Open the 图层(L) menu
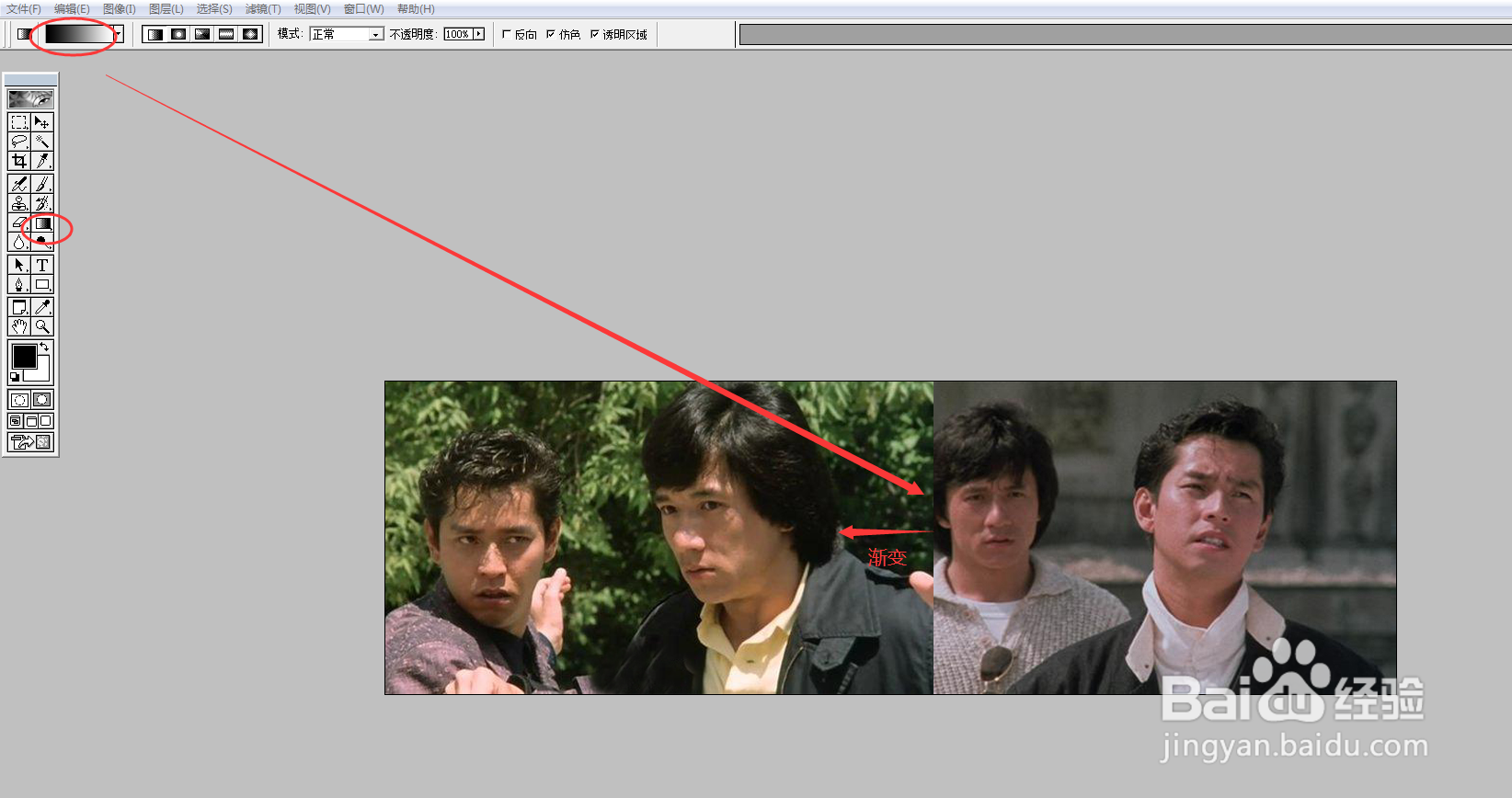This screenshot has height=798, width=1512. click(x=166, y=9)
